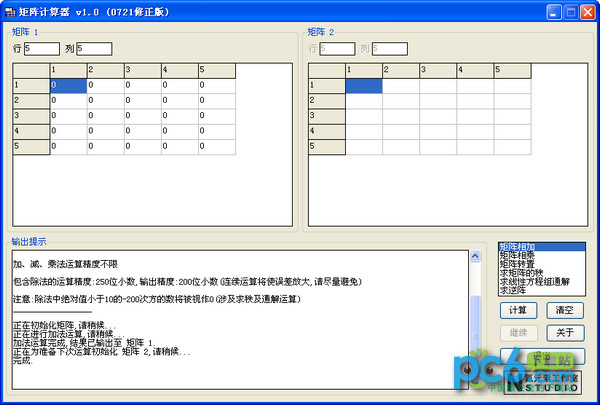The height and width of the screenshot is (405, 600).
Task: Select Matrix 1 cell at row 1, column 1
Action: point(68,86)
